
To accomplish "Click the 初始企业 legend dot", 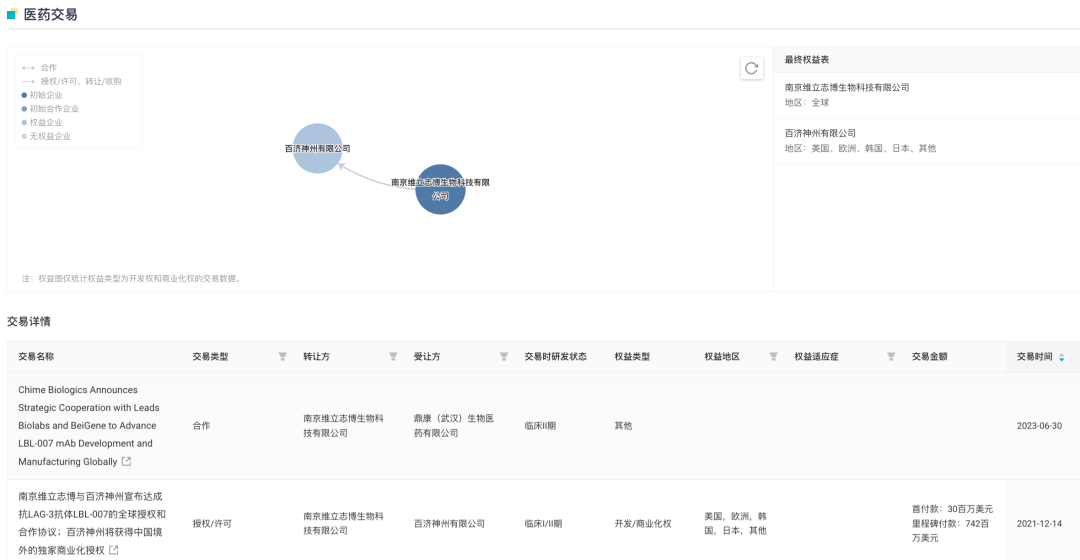I will (x=24, y=95).
